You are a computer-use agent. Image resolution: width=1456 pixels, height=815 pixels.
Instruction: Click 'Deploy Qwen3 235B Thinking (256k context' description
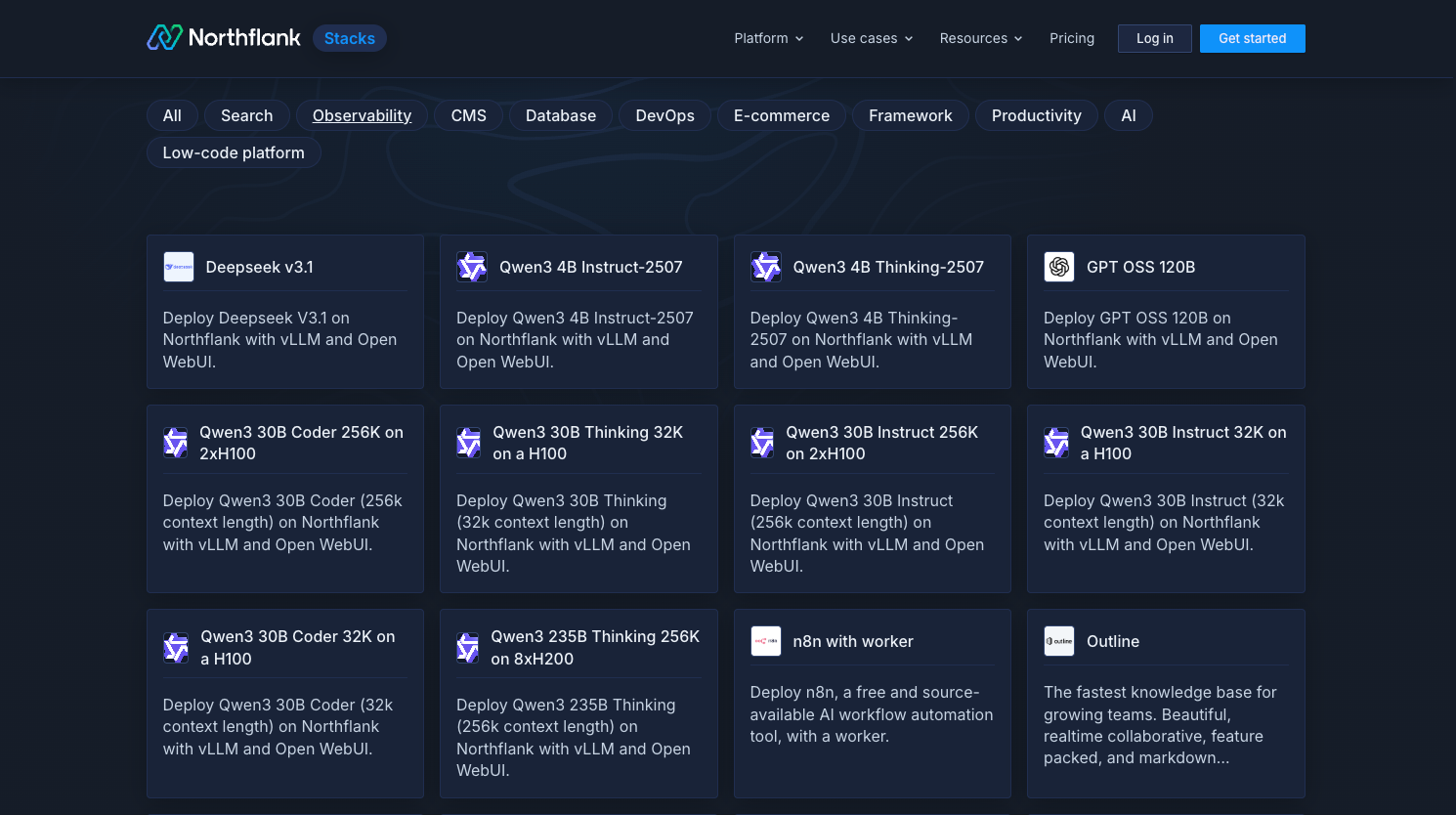tap(574, 737)
